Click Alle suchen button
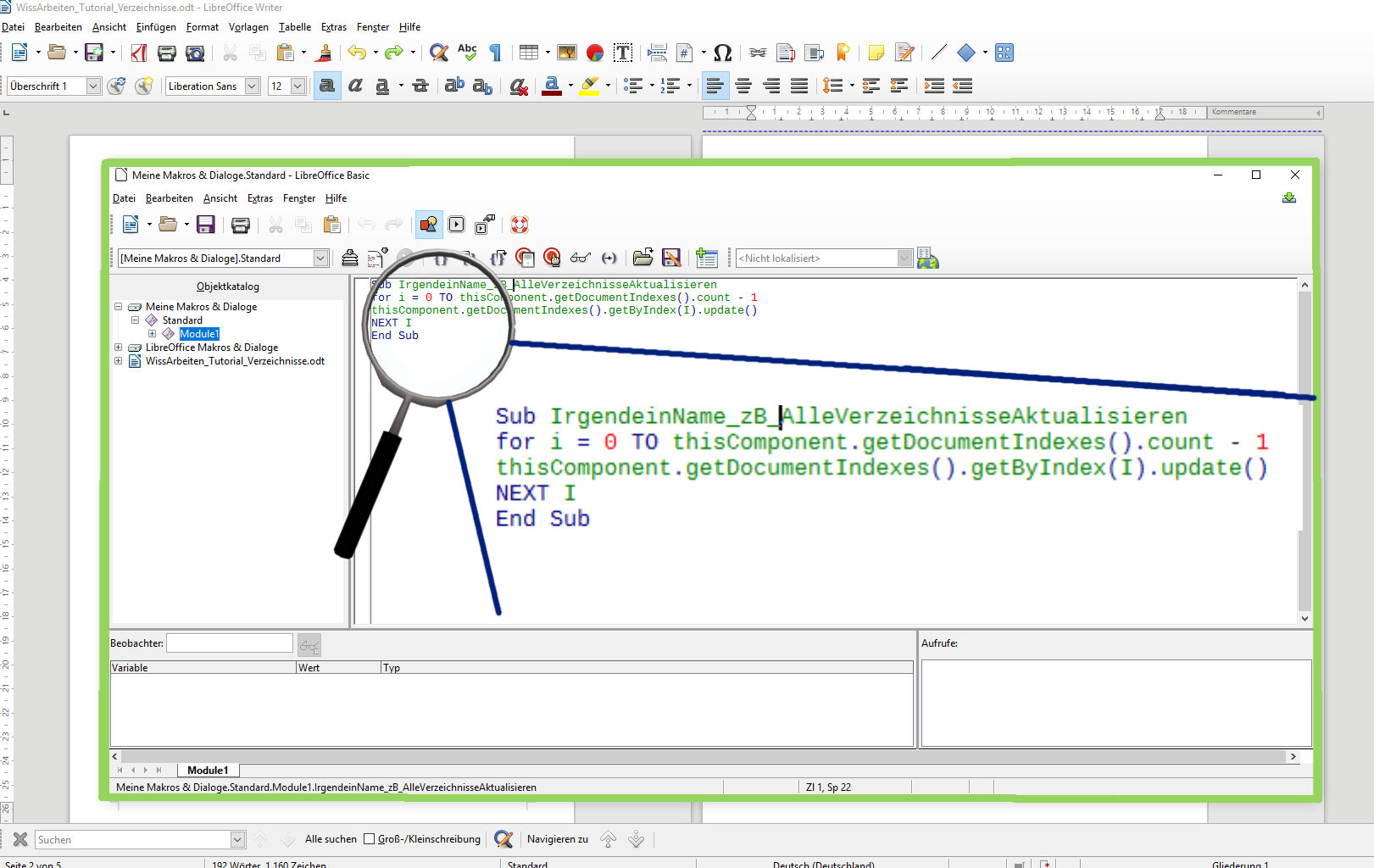The width and height of the screenshot is (1374, 868). coord(331,839)
